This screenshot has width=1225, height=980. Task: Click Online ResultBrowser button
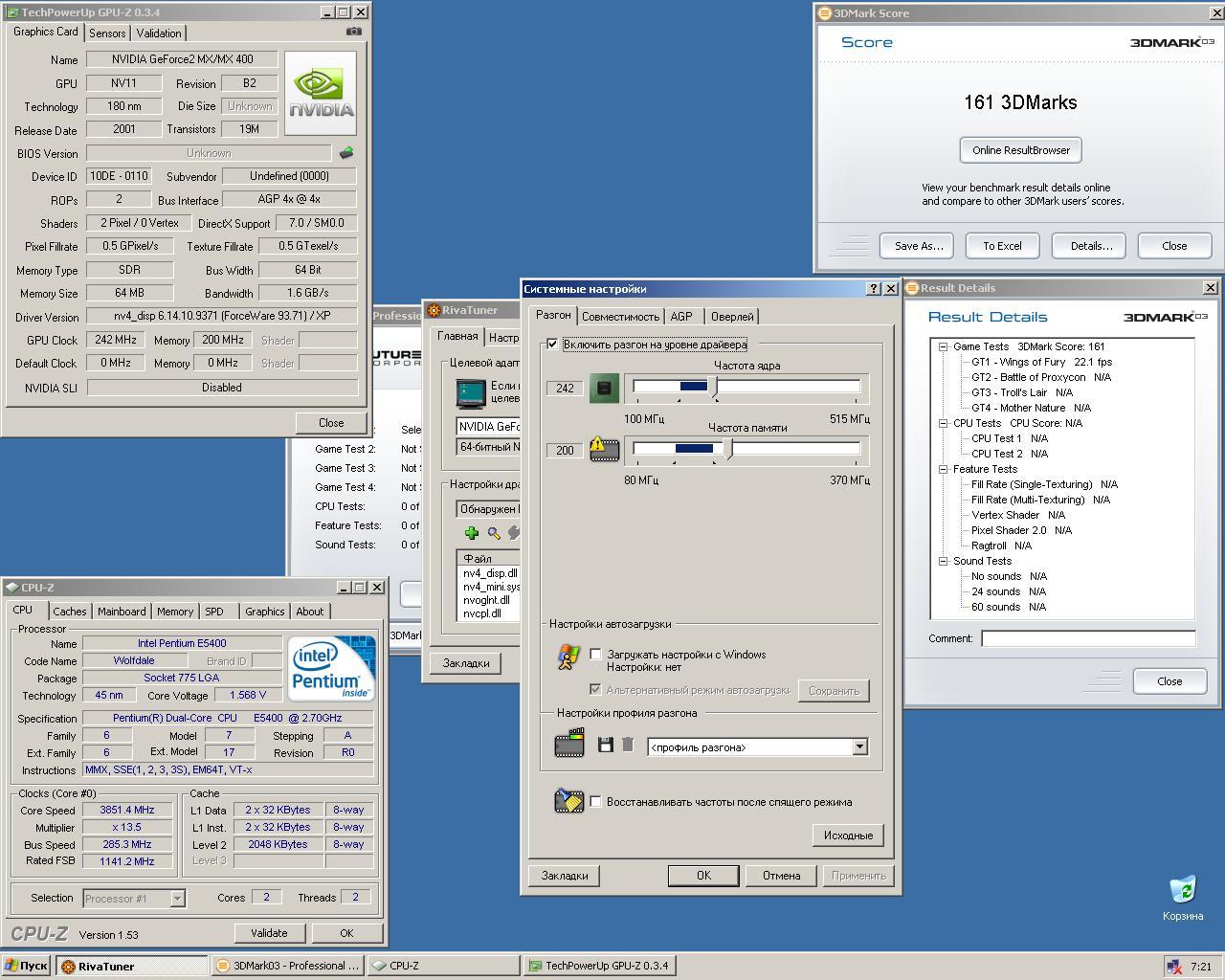coord(1021,150)
